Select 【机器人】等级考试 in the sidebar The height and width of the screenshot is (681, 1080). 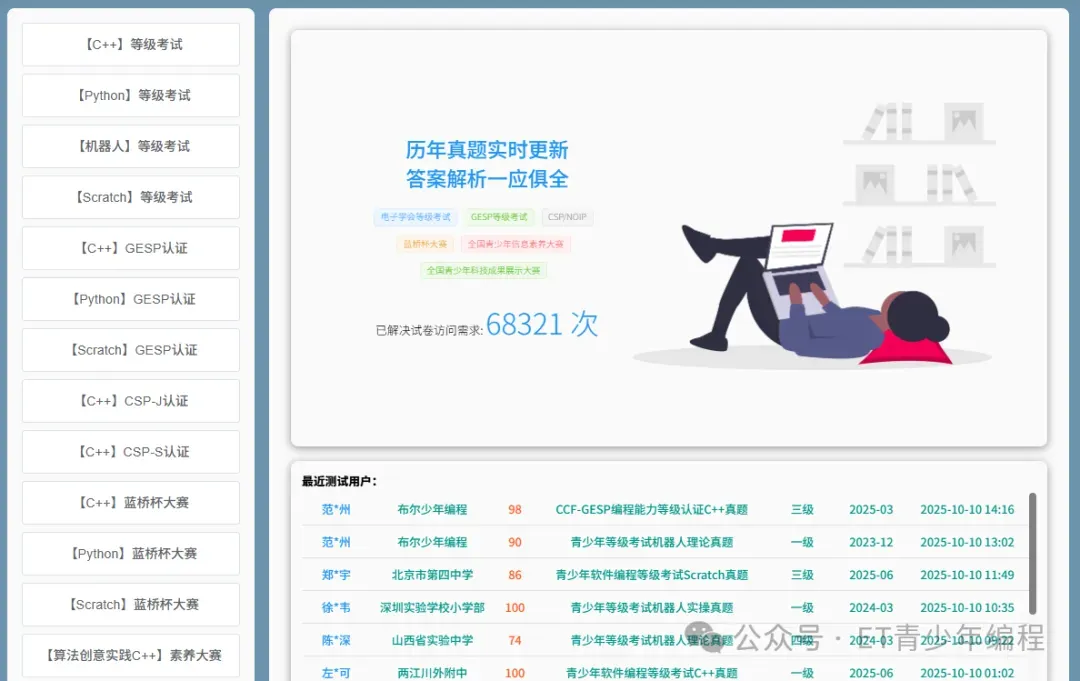pos(131,147)
